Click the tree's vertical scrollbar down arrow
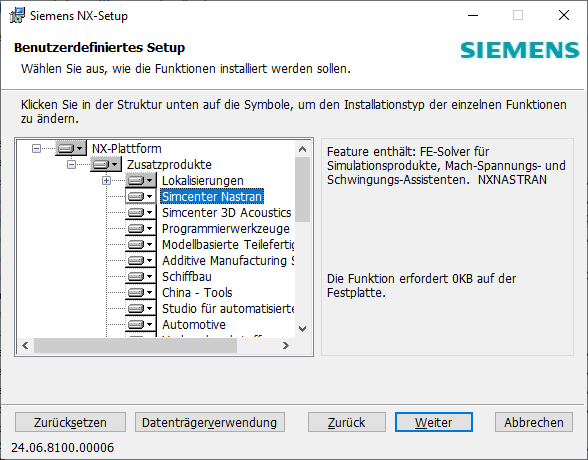The width and height of the screenshot is (588, 460). coord(302,329)
